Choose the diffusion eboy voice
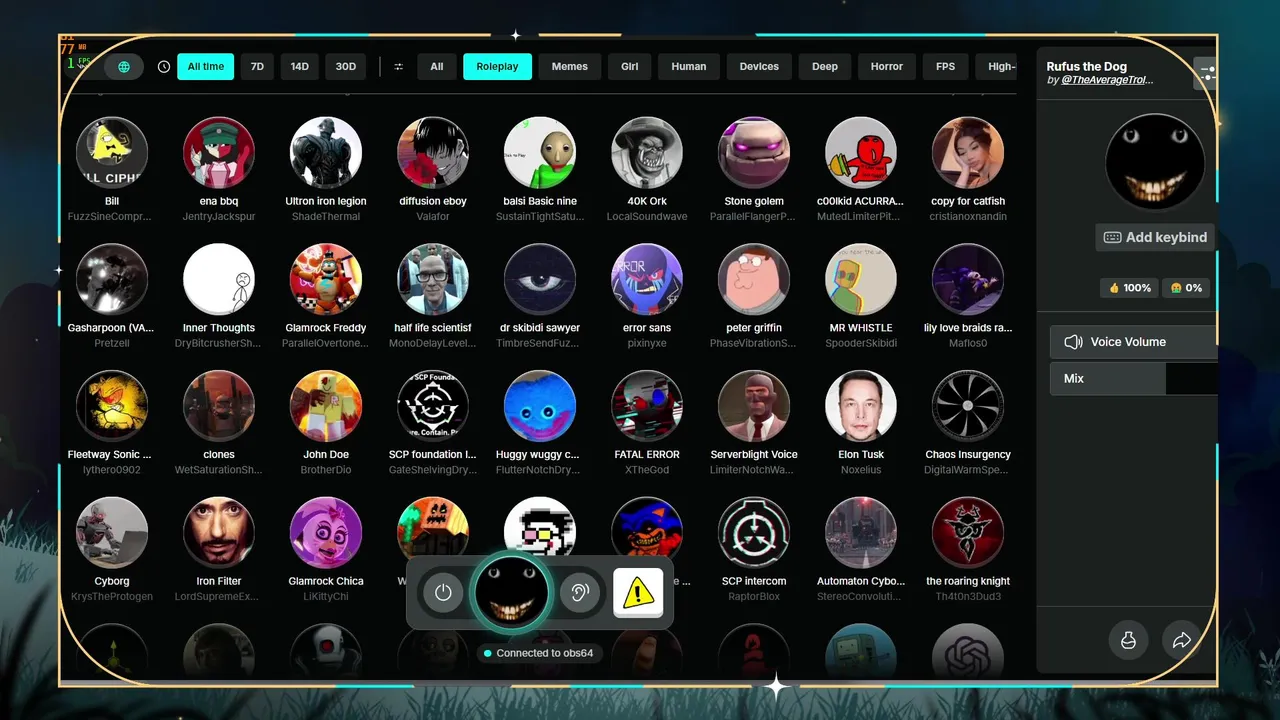The height and width of the screenshot is (720, 1280). 433,153
